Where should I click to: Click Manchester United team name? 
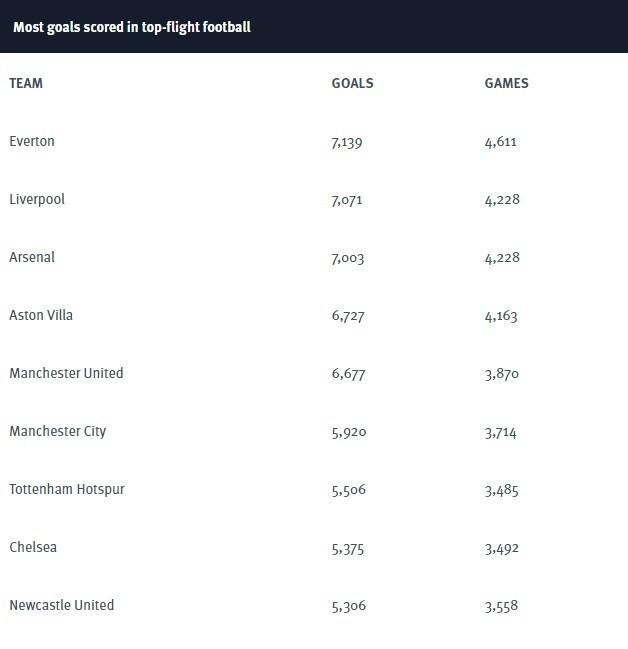[66, 373]
